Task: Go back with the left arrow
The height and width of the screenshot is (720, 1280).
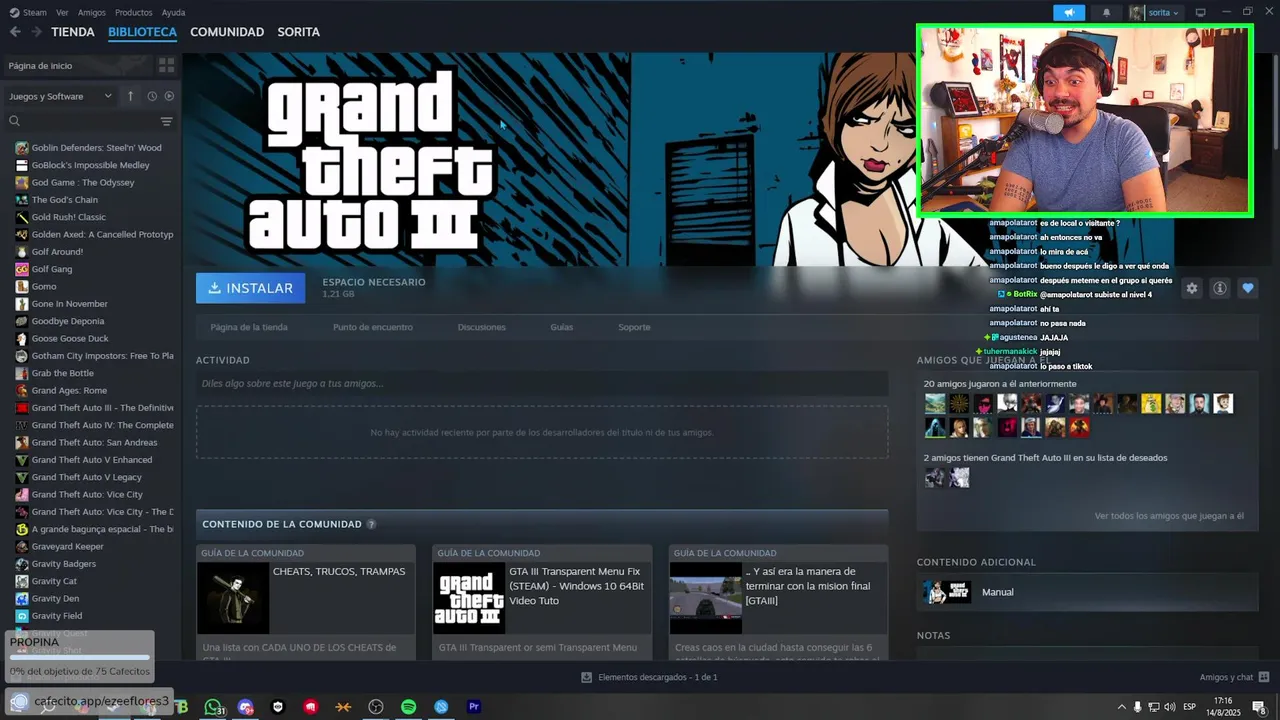Action: pyautogui.click(x=15, y=32)
